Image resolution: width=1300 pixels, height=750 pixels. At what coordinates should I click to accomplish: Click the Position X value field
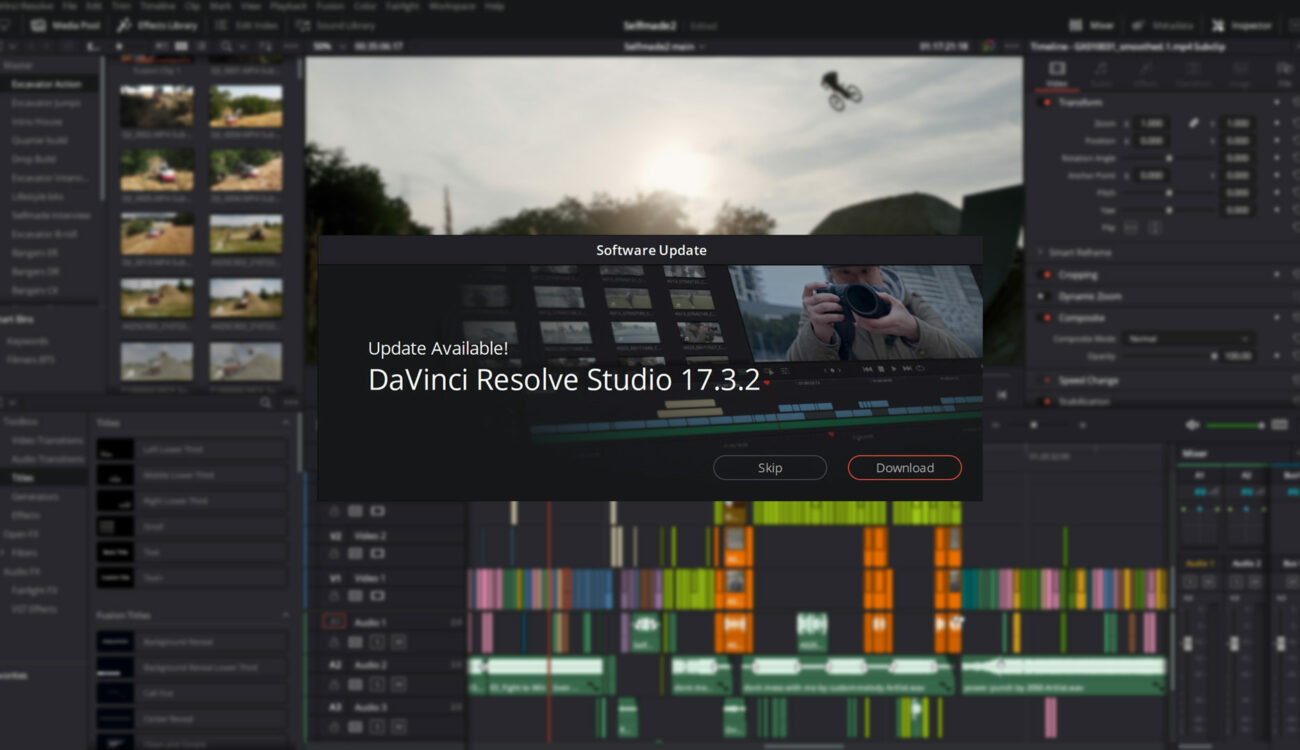tap(1152, 141)
